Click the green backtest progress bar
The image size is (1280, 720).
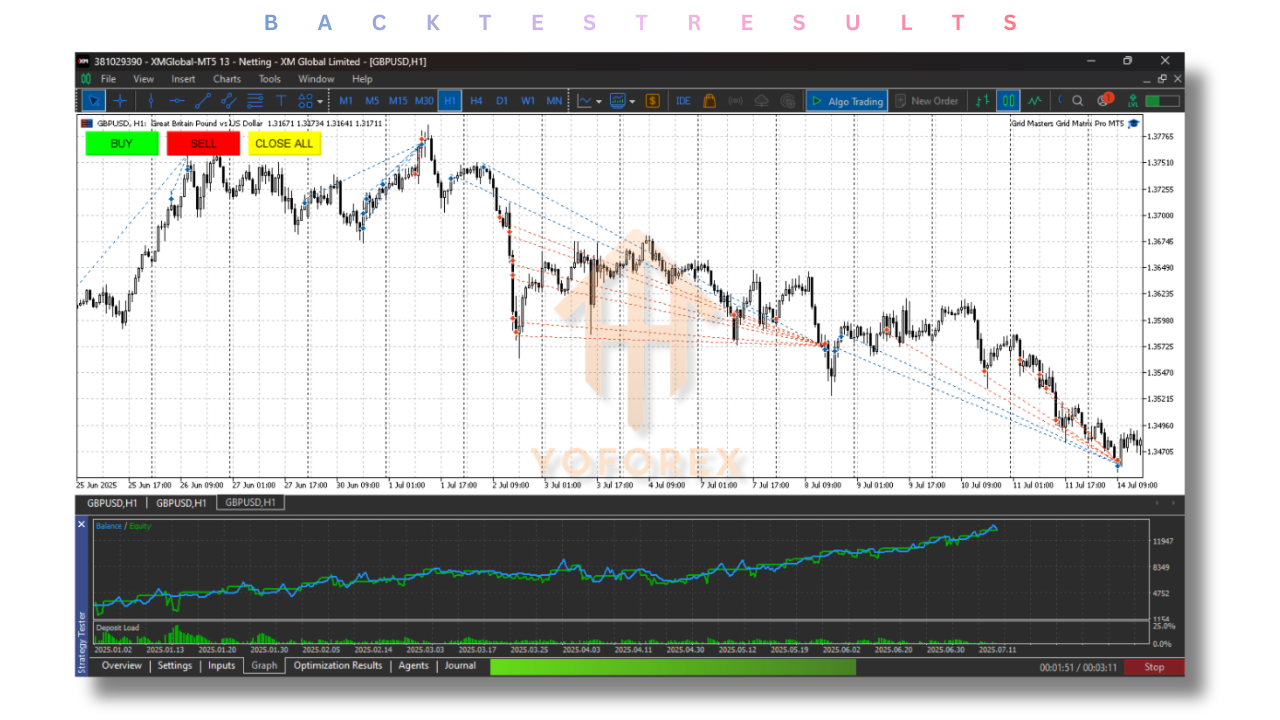pyautogui.click(x=672, y=667)
